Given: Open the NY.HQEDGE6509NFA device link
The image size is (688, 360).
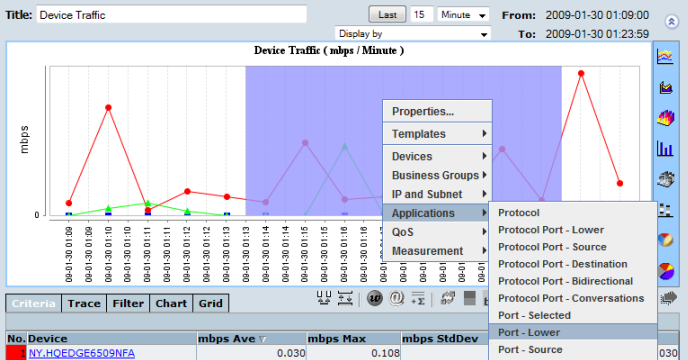Looking at the screenshot, I should (x=82, y=353).
